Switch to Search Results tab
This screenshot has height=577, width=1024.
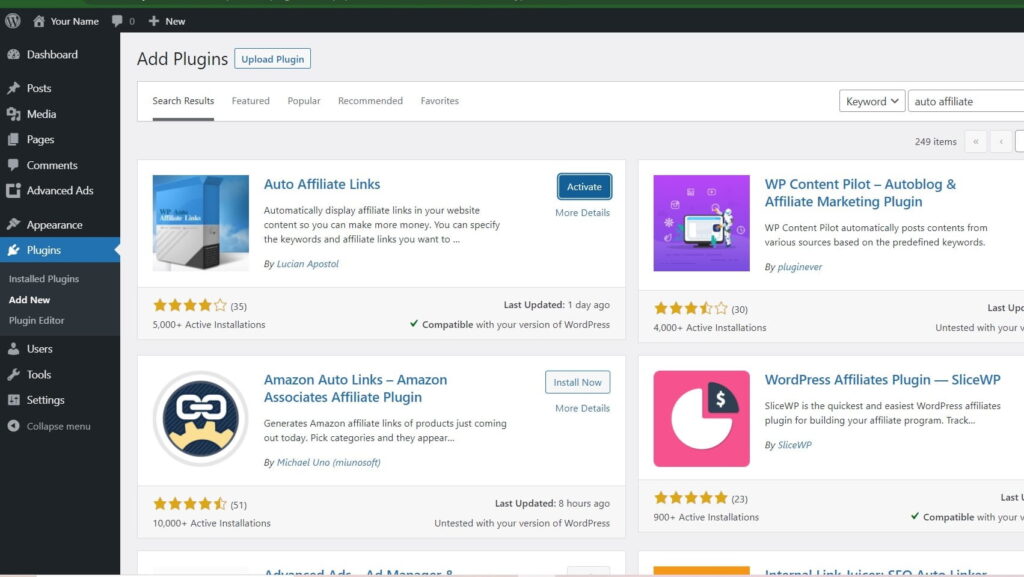(x=184, y=101)
